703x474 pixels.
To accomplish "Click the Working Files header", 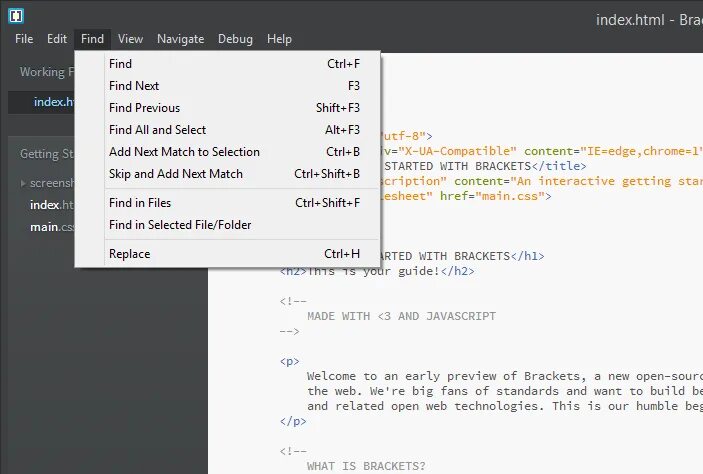I will coord(47,72).
